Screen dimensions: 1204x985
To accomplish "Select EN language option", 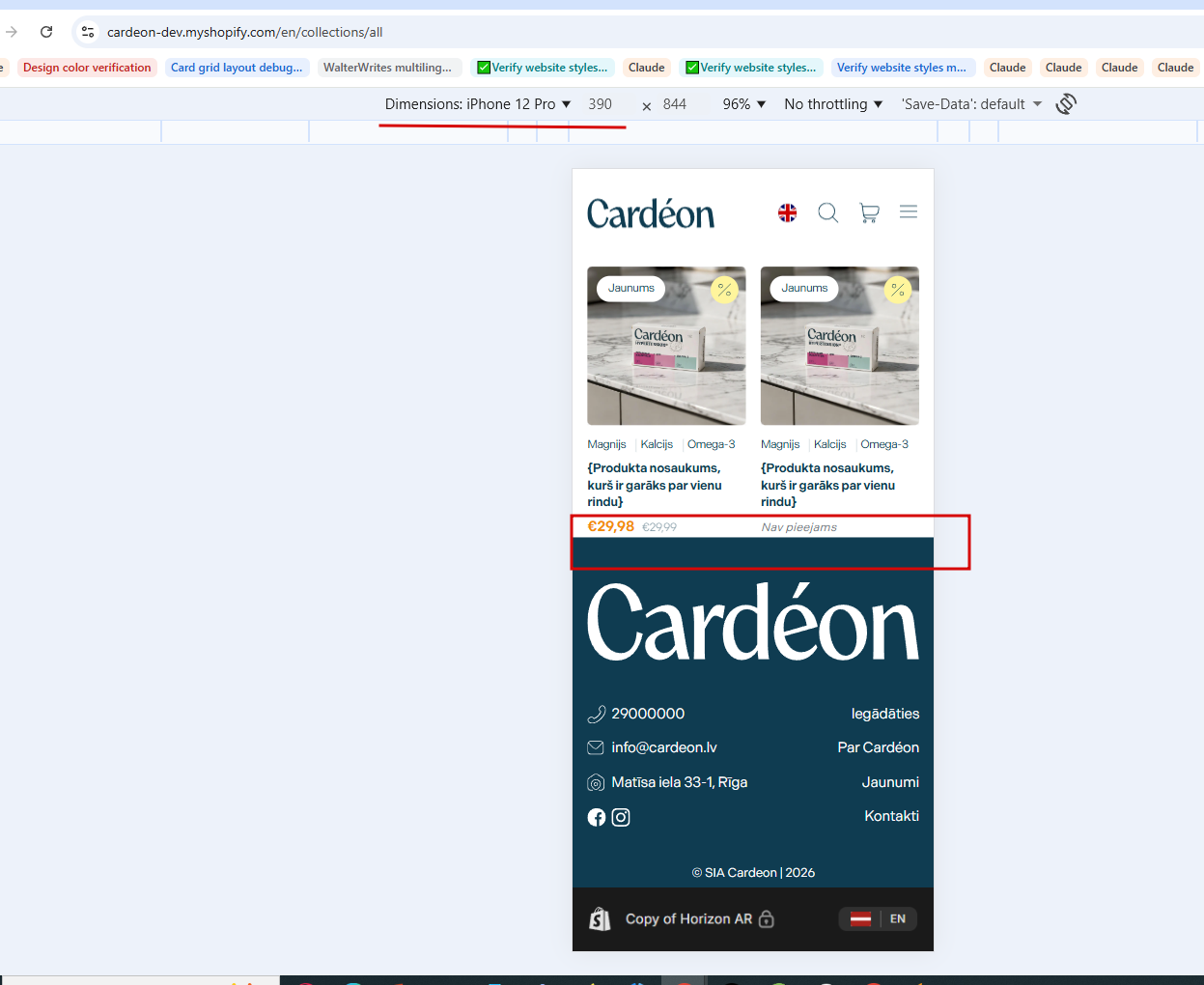I will [898, 918].
